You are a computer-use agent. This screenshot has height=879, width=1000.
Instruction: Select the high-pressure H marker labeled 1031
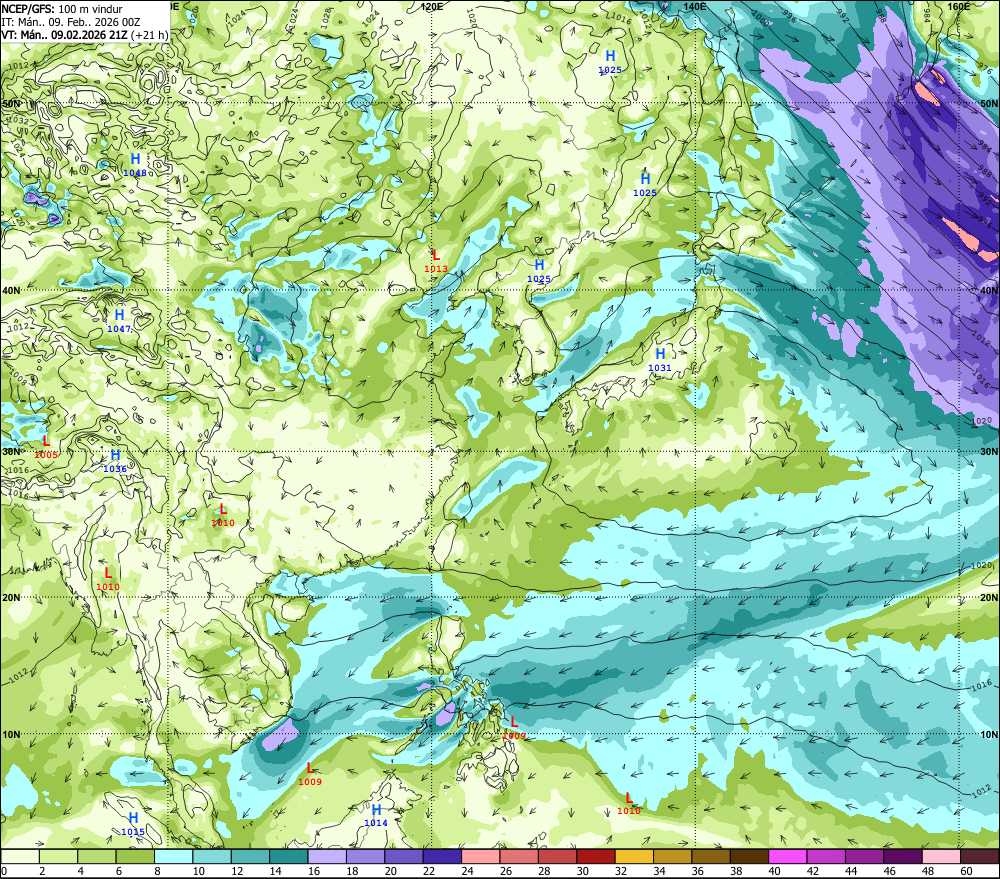pos(660,353)
